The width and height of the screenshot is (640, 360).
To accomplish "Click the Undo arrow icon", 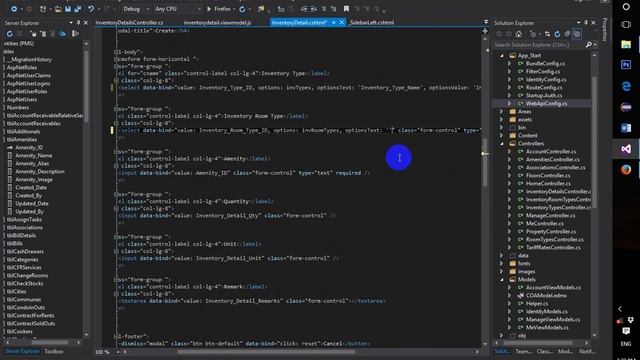I will [91, 9].
